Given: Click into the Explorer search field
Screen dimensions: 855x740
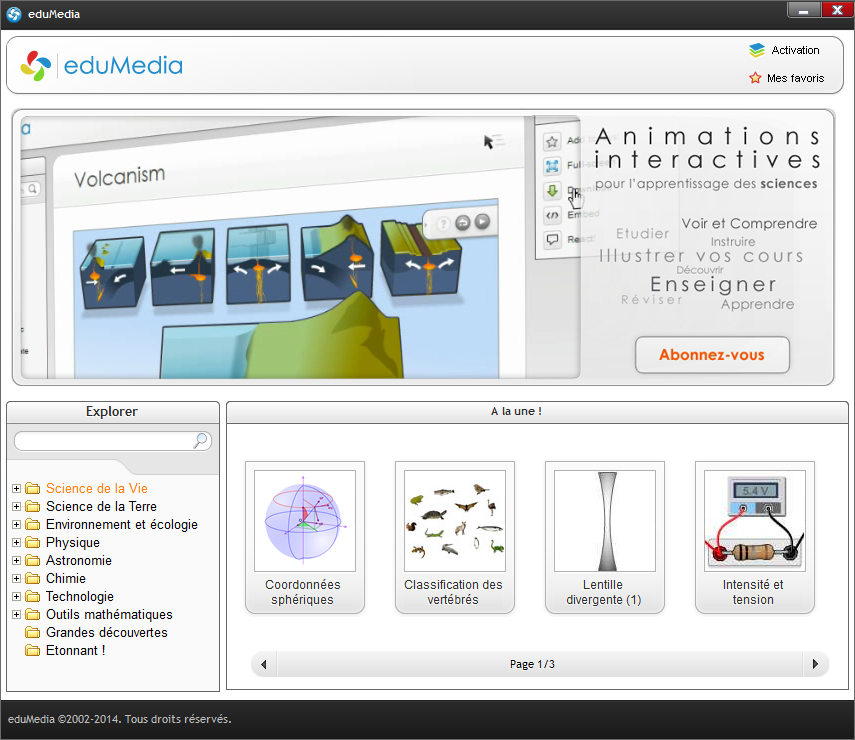Looking at the screenshot, I should click(112, 441).
